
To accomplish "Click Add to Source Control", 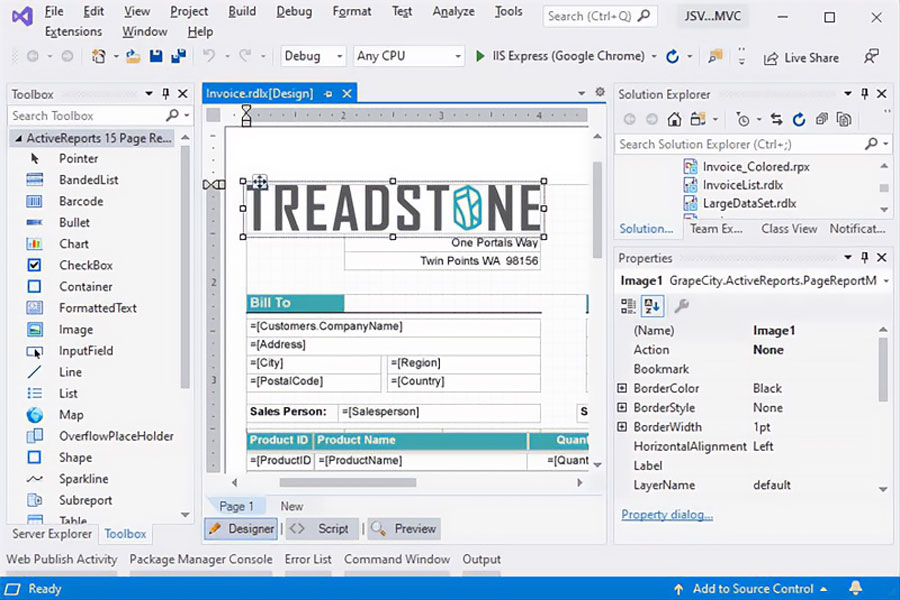I will tap(752, 589).
